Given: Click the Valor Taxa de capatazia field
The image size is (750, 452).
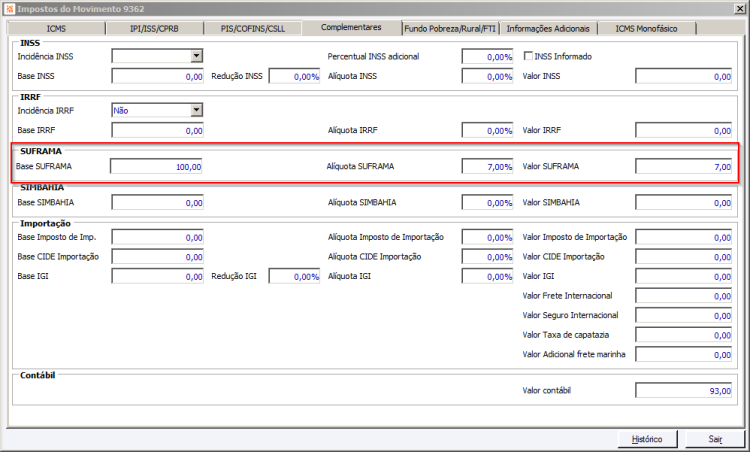Looking at the screenshot, I should tap(684, 335).
